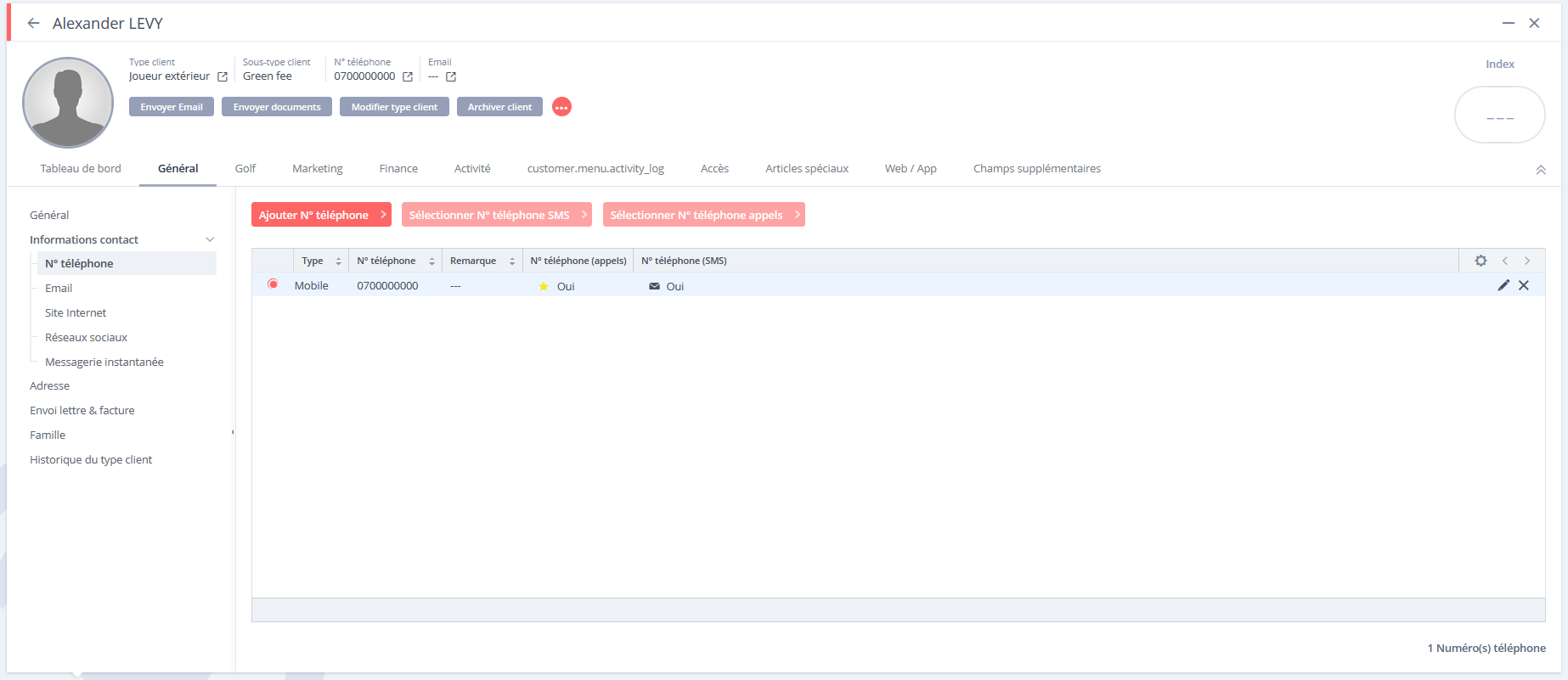Open Champs supplémentaires tab
This screenshot has width=1568, height=680.
click(1037, 169)
